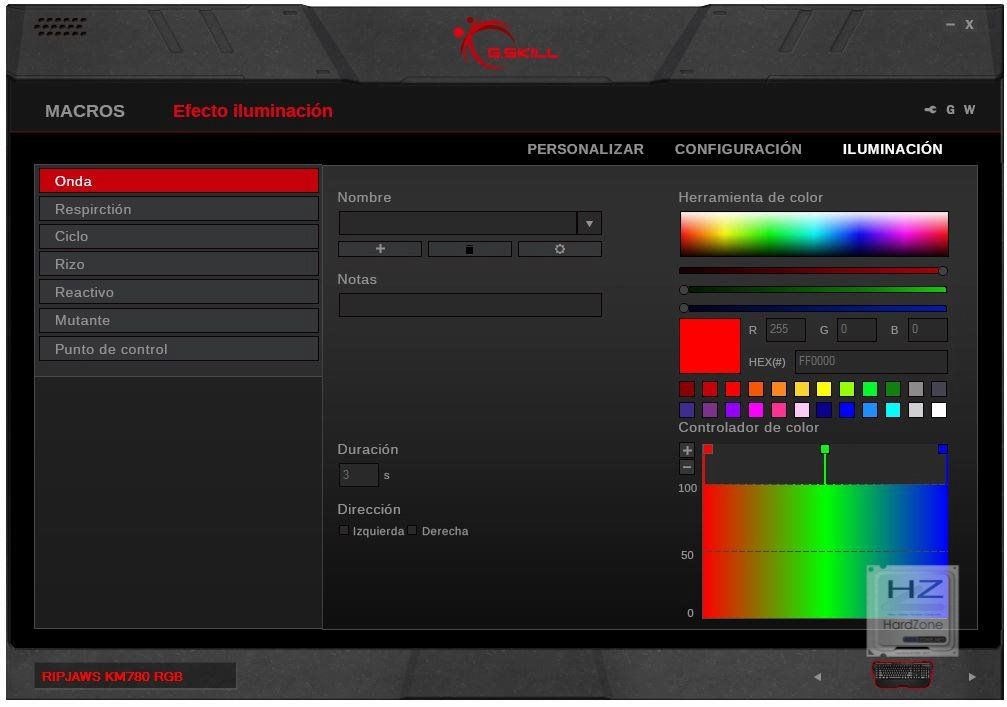
Task: Click the connection icon beside the G icon
Action: pyautogui.click(x=930, y=110)
